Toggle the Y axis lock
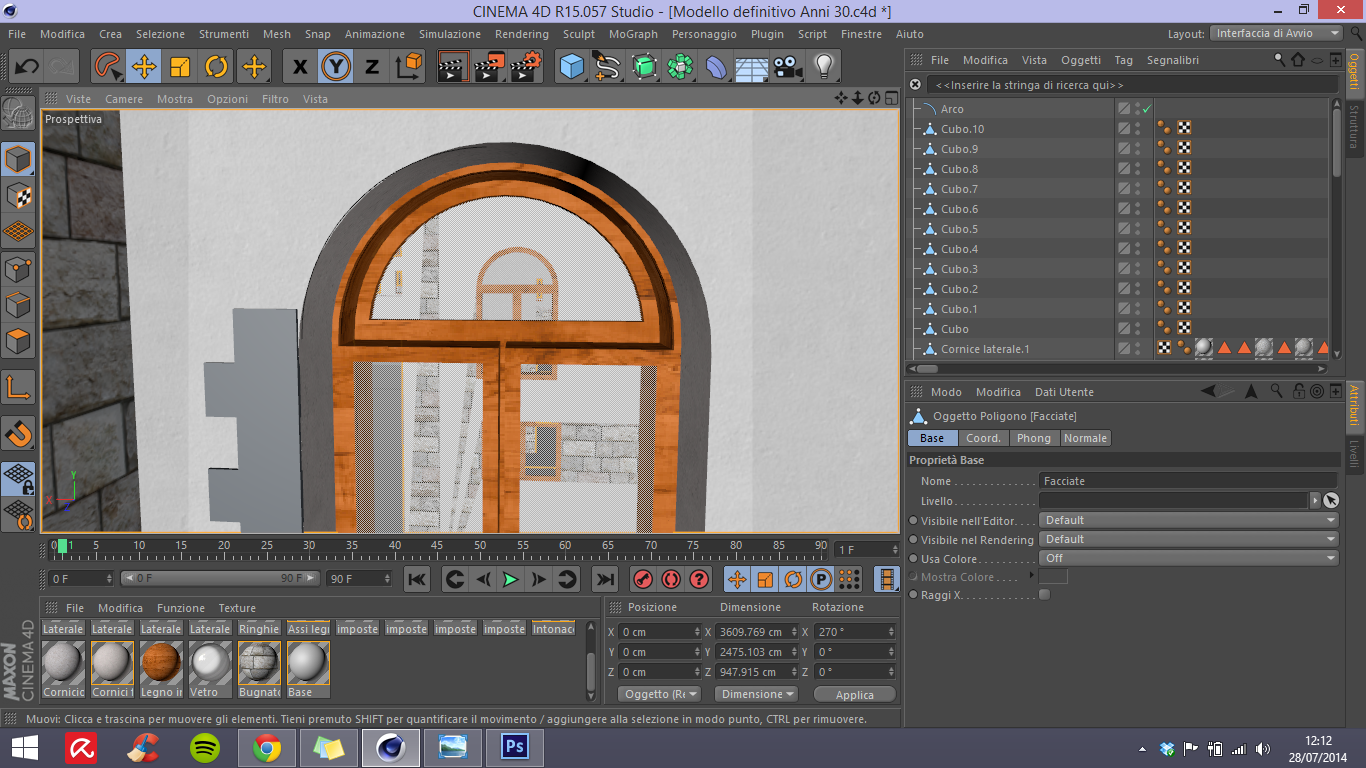 click(336, 67)
